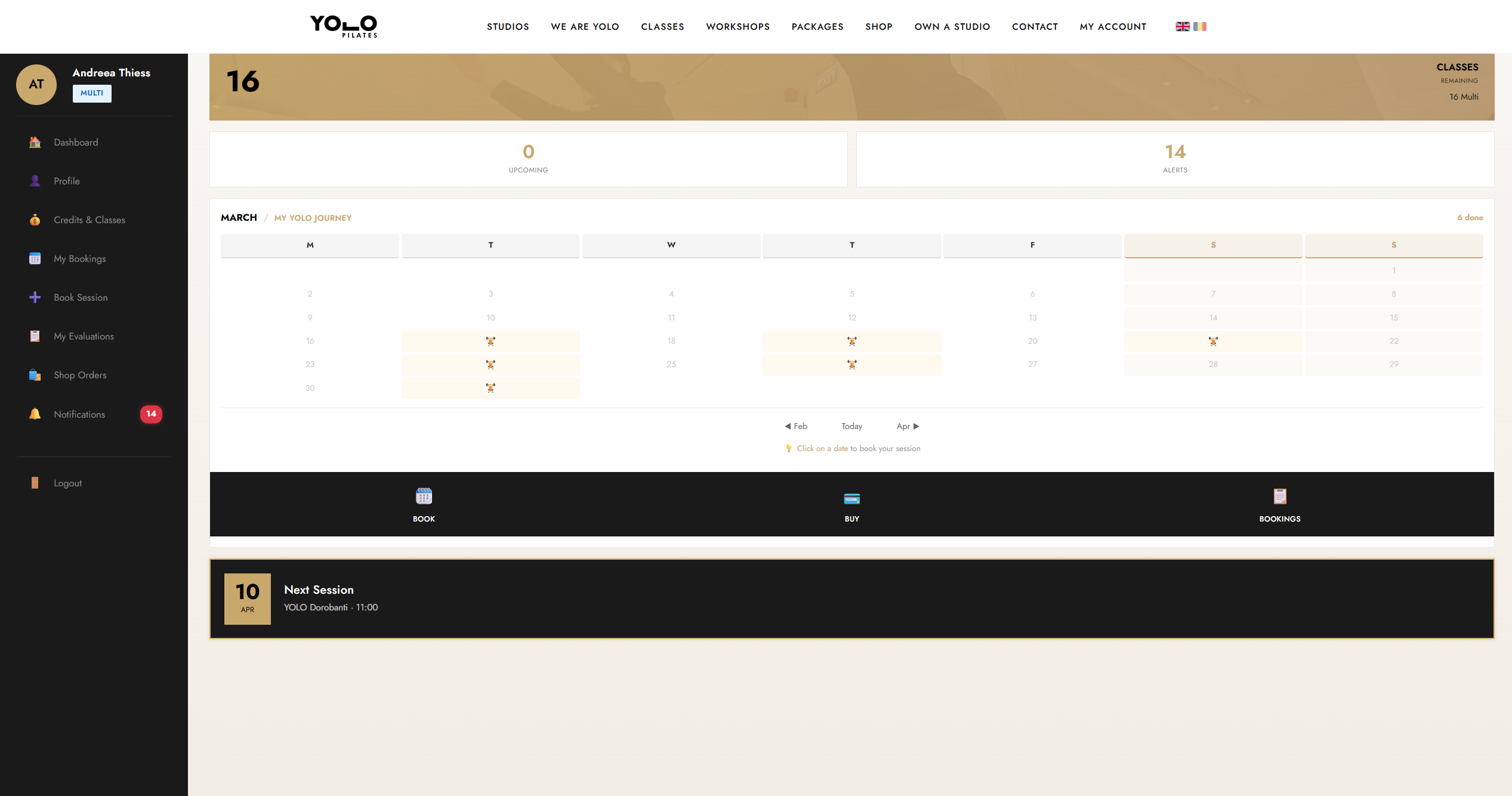Open the MY ACCOUNT menu item
Screen dimensions: 1512x796
tap(1113, 26)
